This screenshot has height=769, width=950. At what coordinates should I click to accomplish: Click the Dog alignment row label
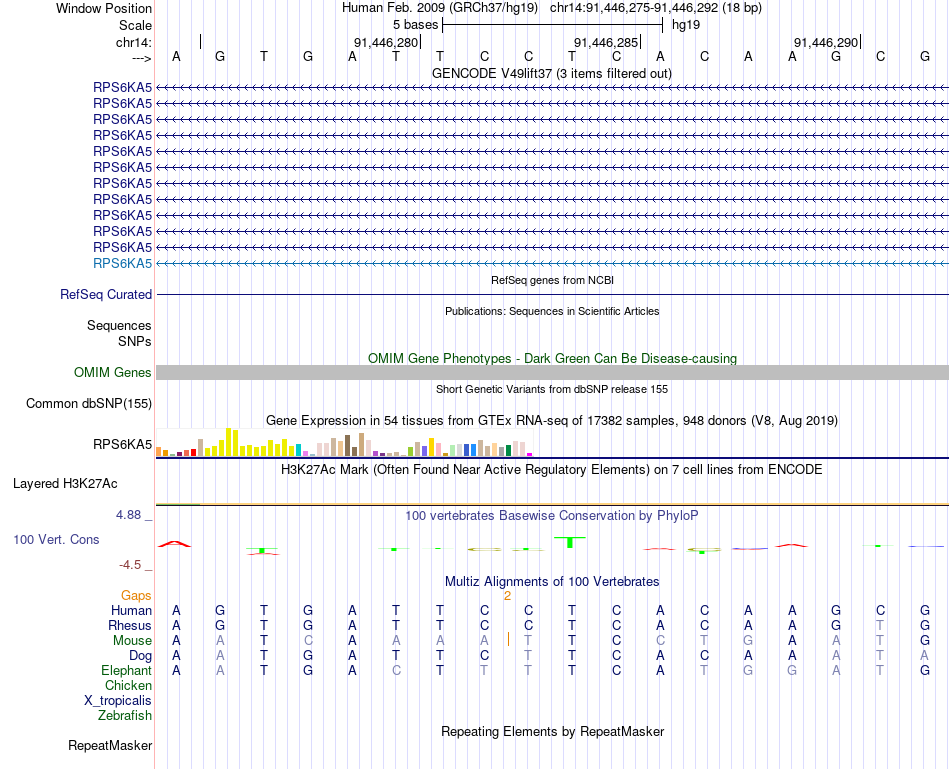pyautogui.click(x=140, y=656)
